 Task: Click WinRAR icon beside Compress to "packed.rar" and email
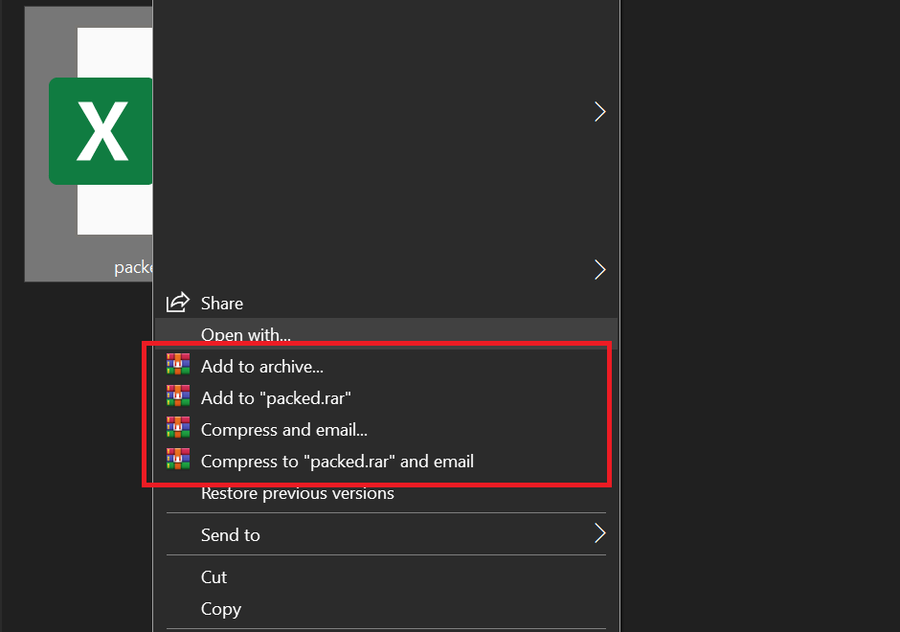[x=178, y=459]
